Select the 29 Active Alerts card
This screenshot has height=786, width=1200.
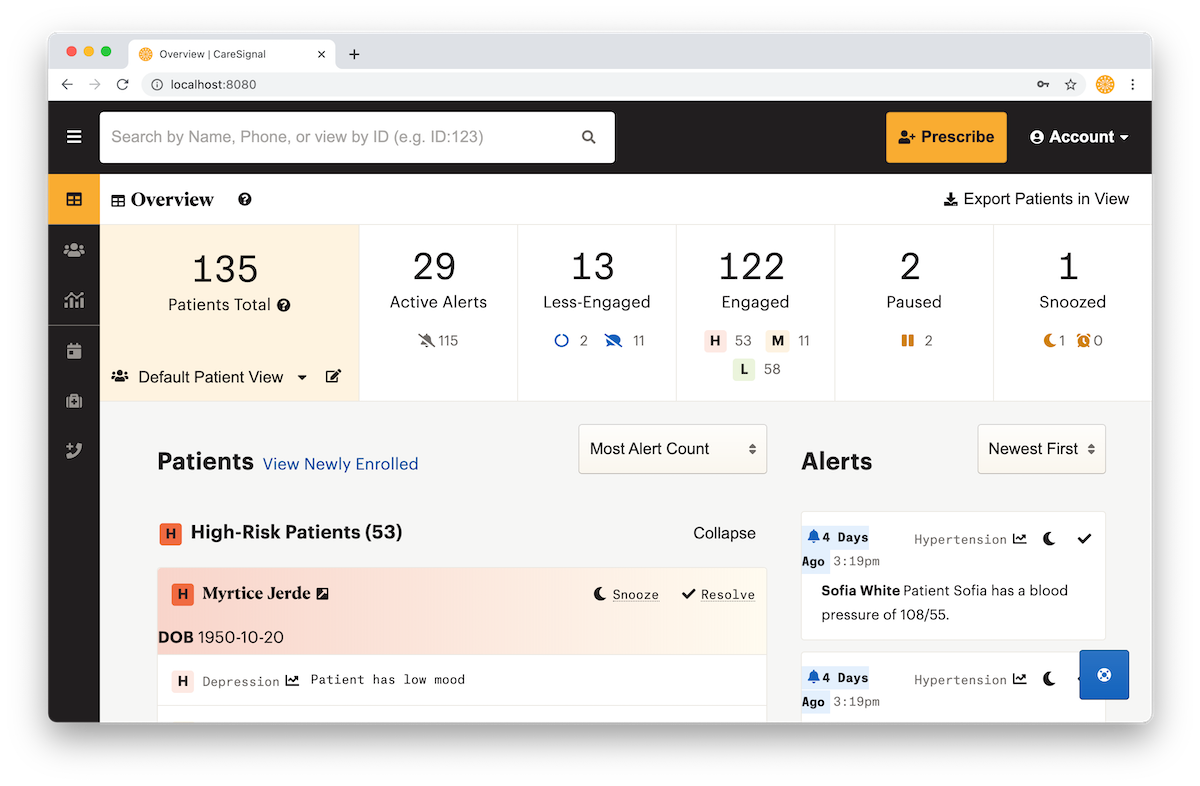pos(438,313)
